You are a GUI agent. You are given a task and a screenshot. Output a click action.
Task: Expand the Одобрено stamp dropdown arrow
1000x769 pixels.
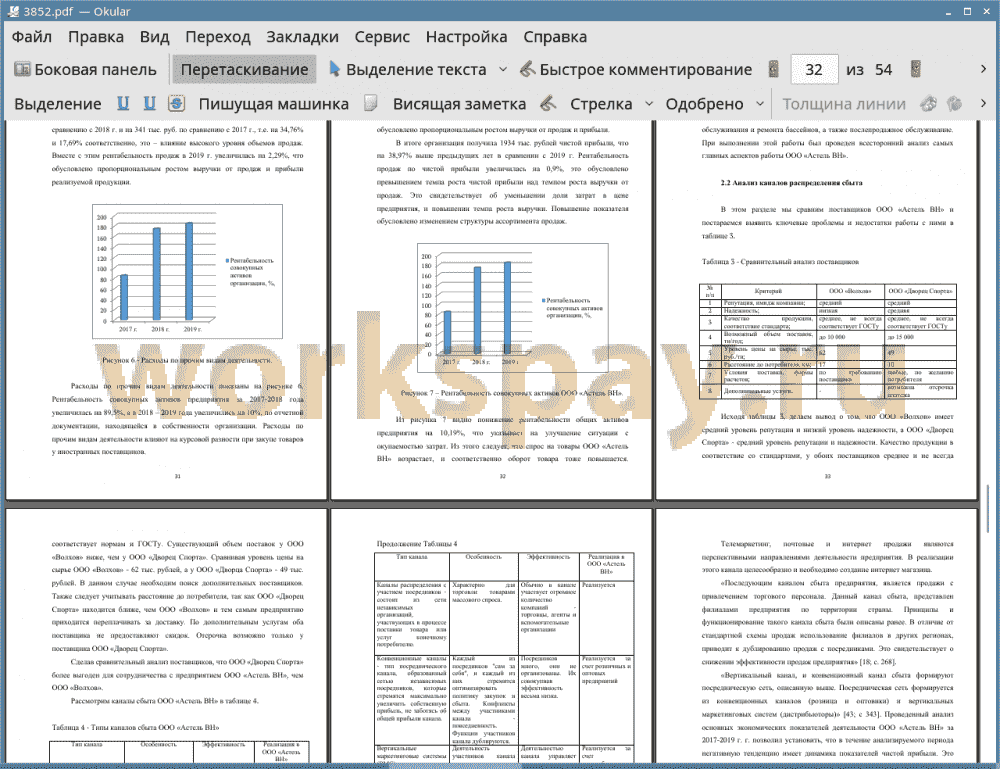[x=760, y=104]
